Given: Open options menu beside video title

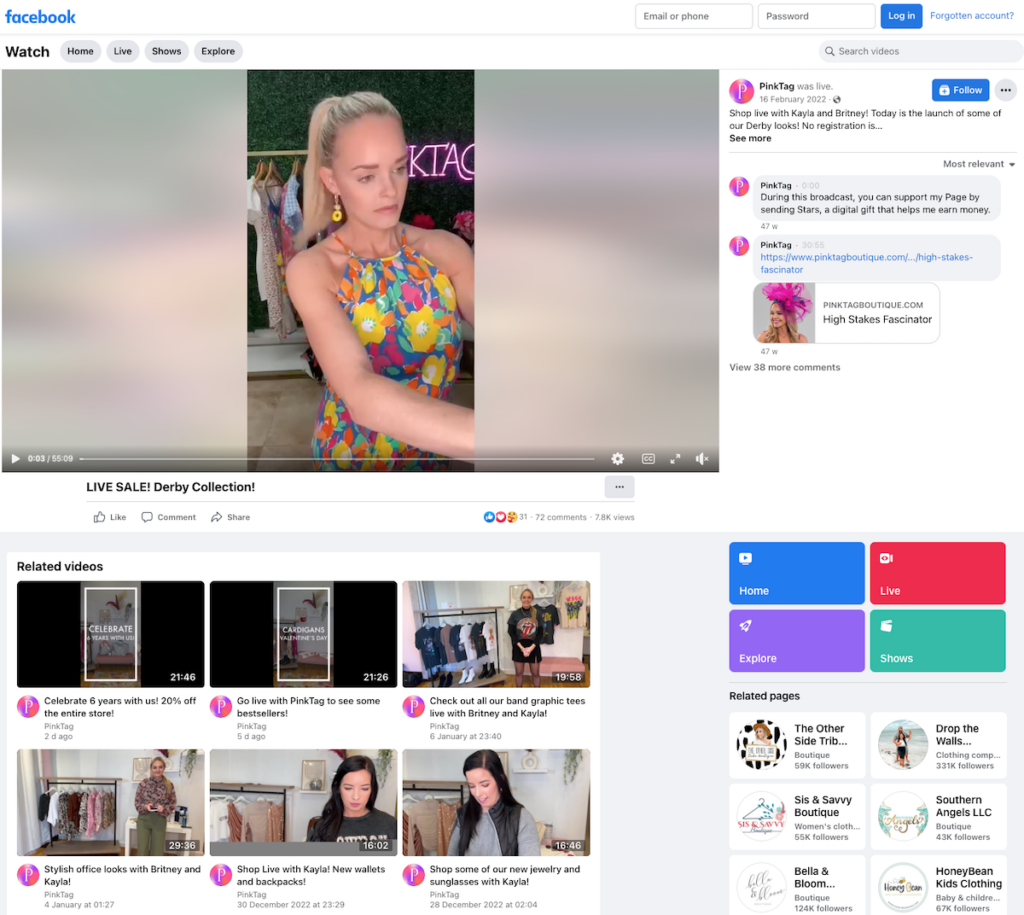Looking at the screenshot, I should pyautogui.click(x=619, y=487).
